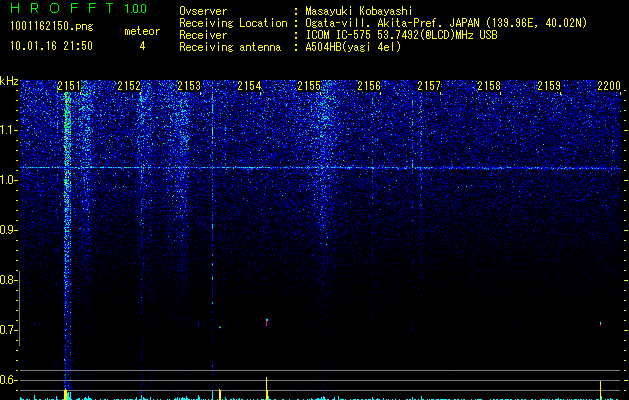Viewport: 629px width, 400px height.
Task: Click the yellow detection bar below 2154 echo
Action: coord(267,388)
